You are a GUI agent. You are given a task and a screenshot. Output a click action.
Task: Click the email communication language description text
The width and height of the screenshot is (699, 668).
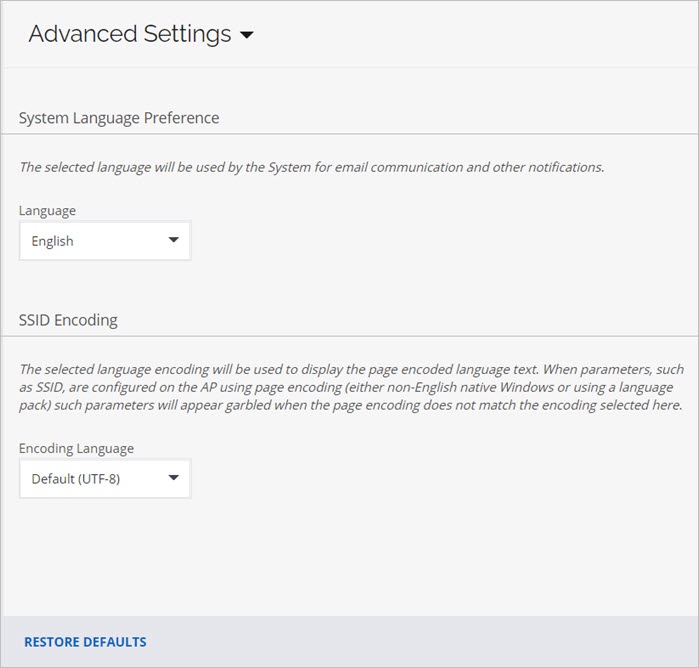(x=312, y=167)
